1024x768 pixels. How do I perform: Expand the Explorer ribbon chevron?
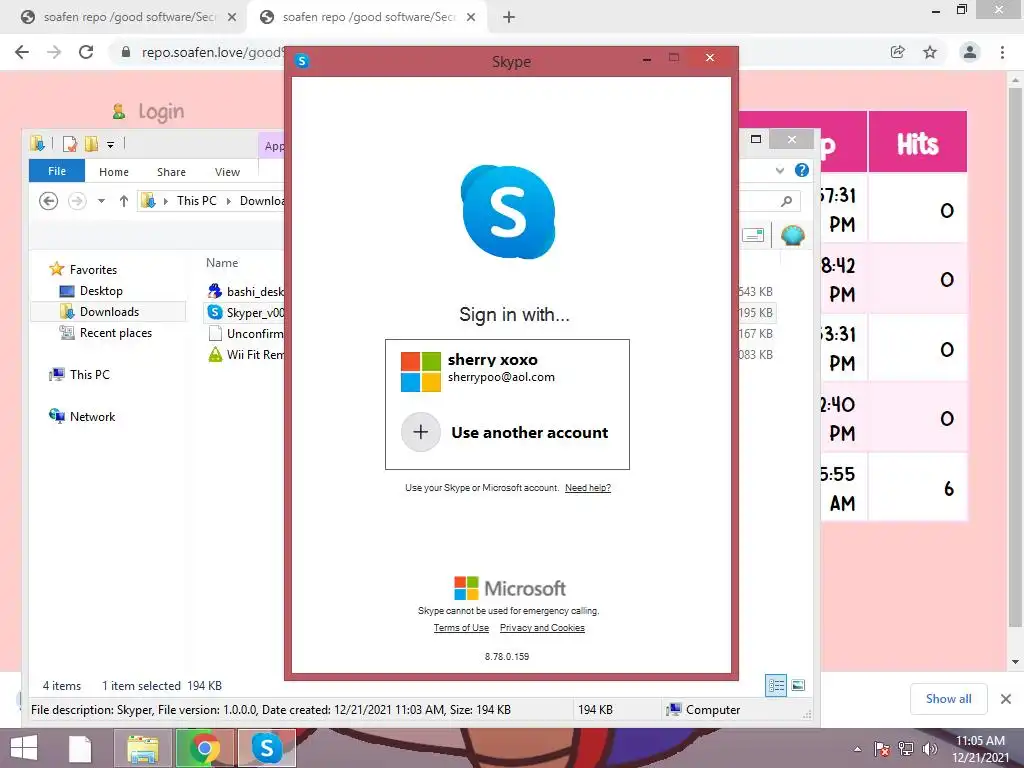(780, 170)
